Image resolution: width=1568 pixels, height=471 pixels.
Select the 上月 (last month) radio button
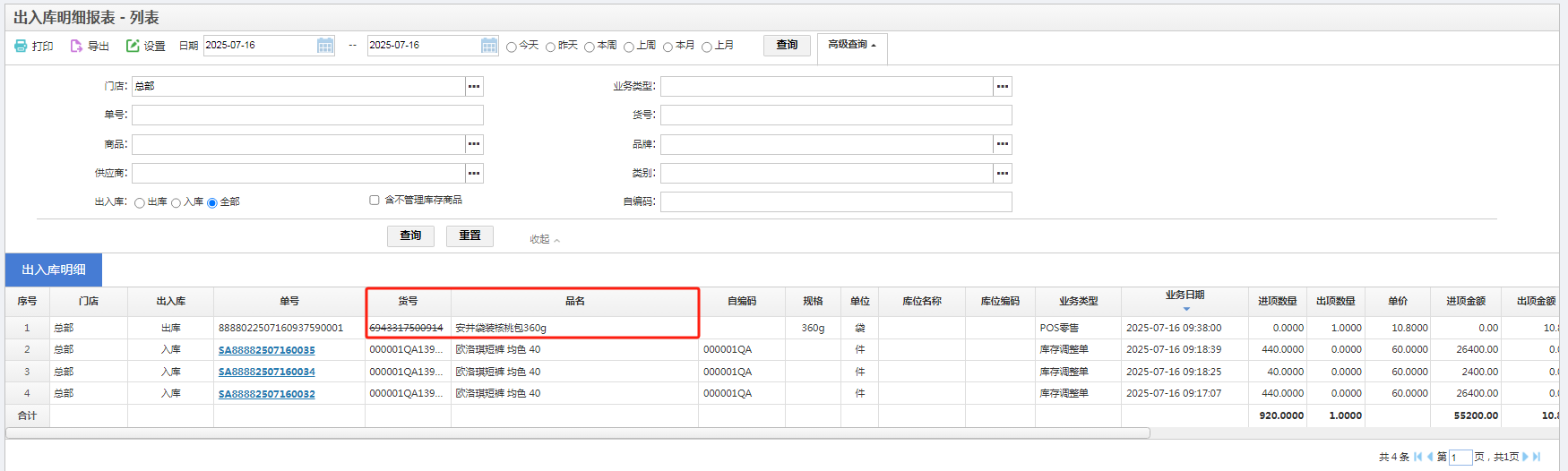click(707, 47)
